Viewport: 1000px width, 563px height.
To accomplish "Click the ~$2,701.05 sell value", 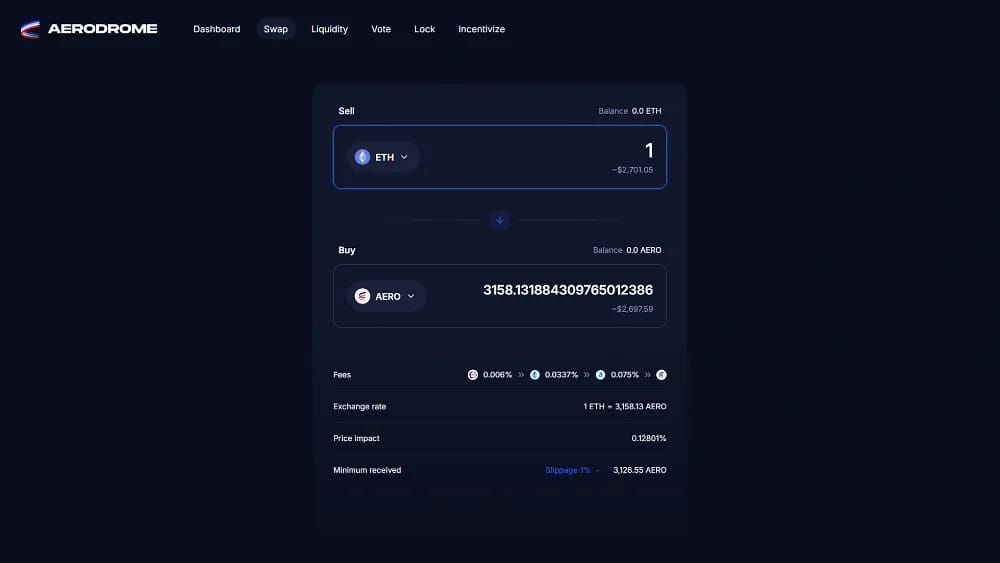I will click(x=632, y=170).
